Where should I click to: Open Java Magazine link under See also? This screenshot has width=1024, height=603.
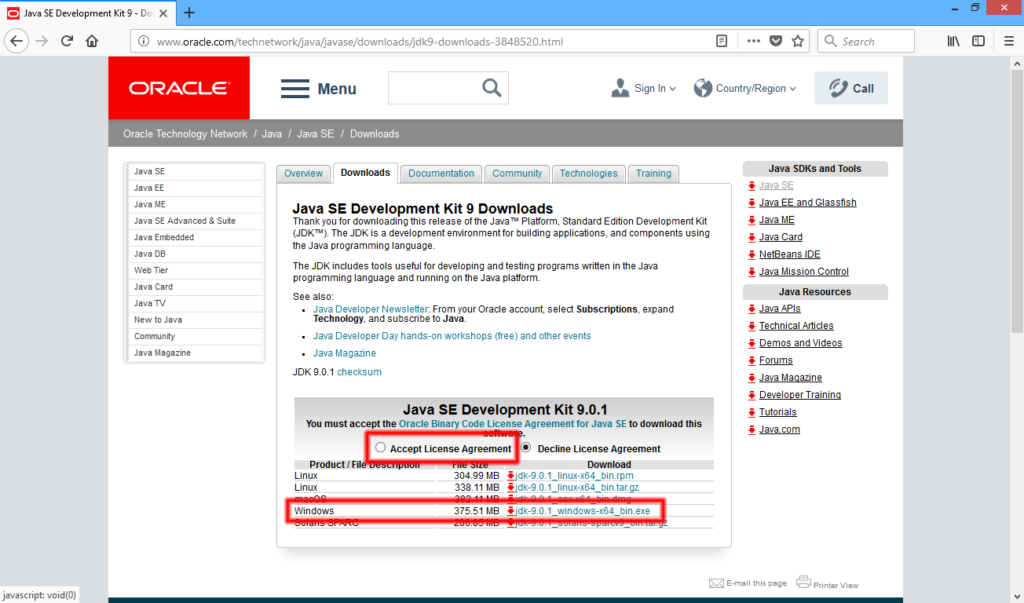(344, 353)
